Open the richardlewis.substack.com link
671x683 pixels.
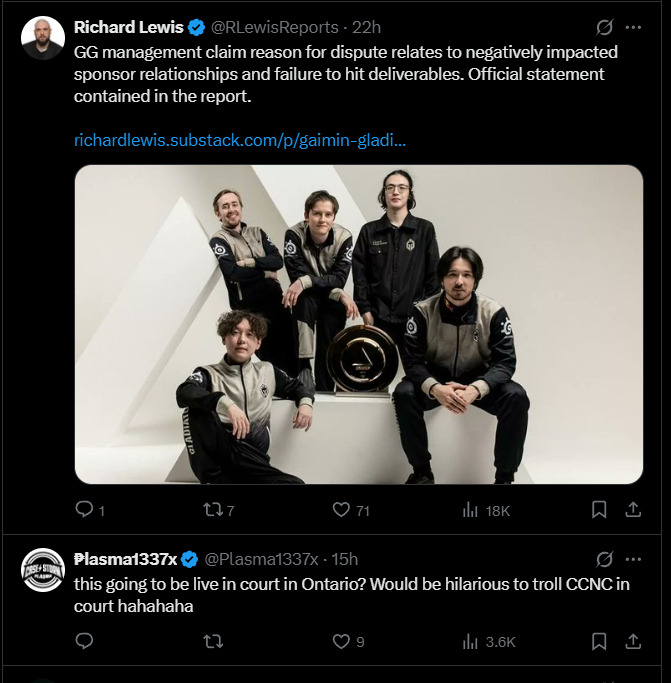pos(240,140)
